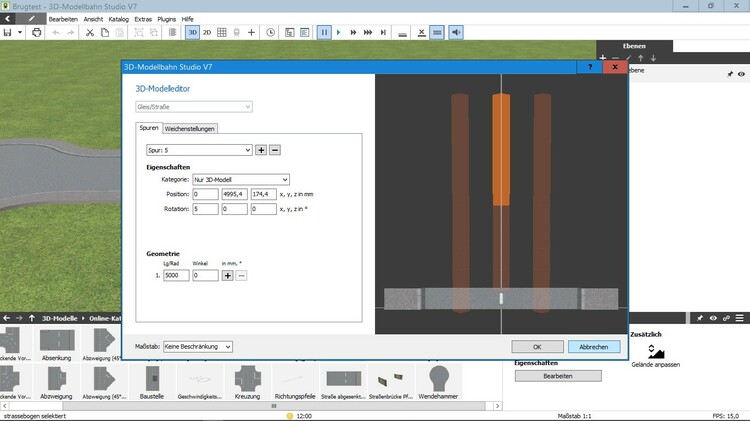Click the Lg/Rad field showing 5000

[x=176, y=276]
